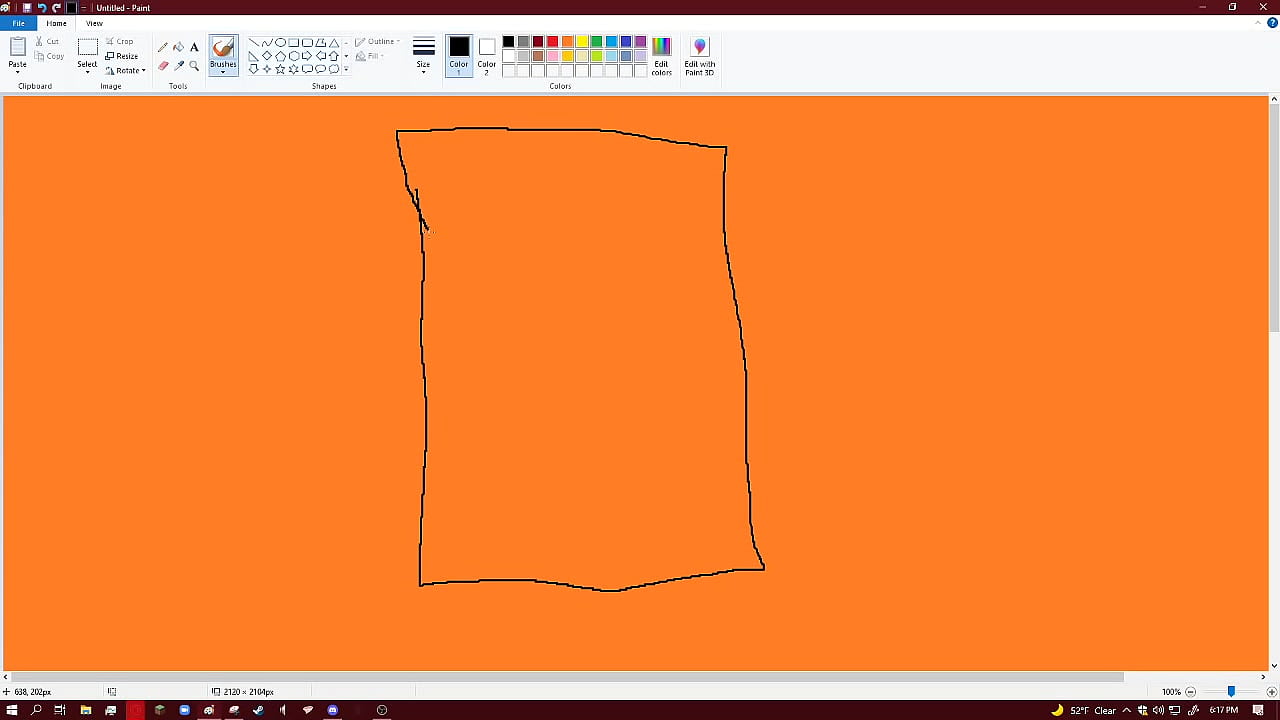Select Color 2 as active color
The width and height of the screenshot is (1280, 720).
point(486,55)
